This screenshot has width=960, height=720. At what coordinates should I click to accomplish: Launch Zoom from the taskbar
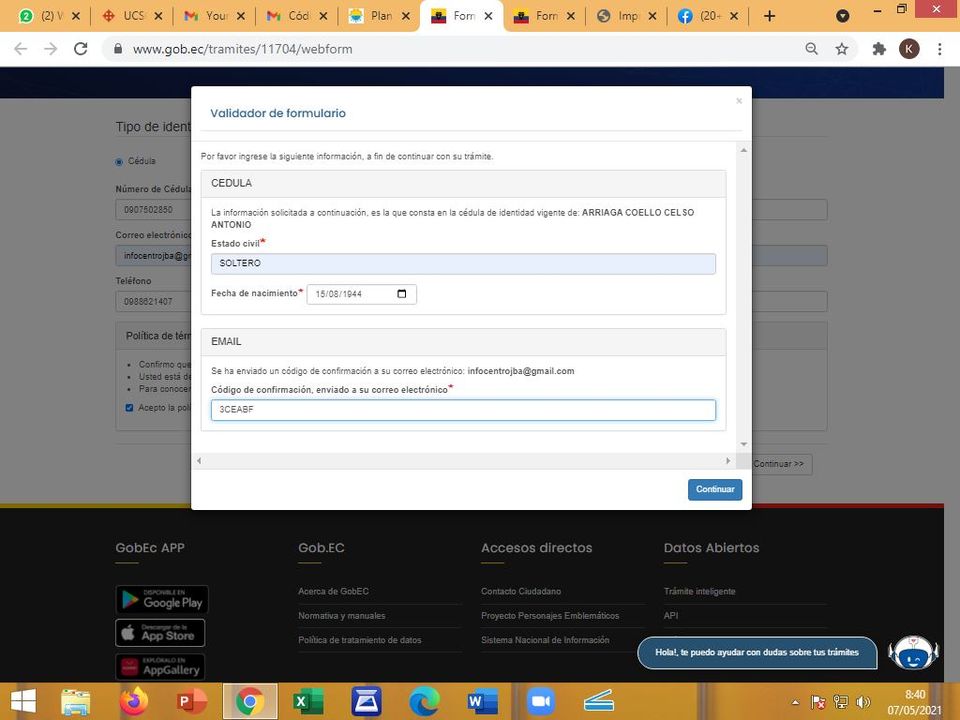click(x=541, y=702)
